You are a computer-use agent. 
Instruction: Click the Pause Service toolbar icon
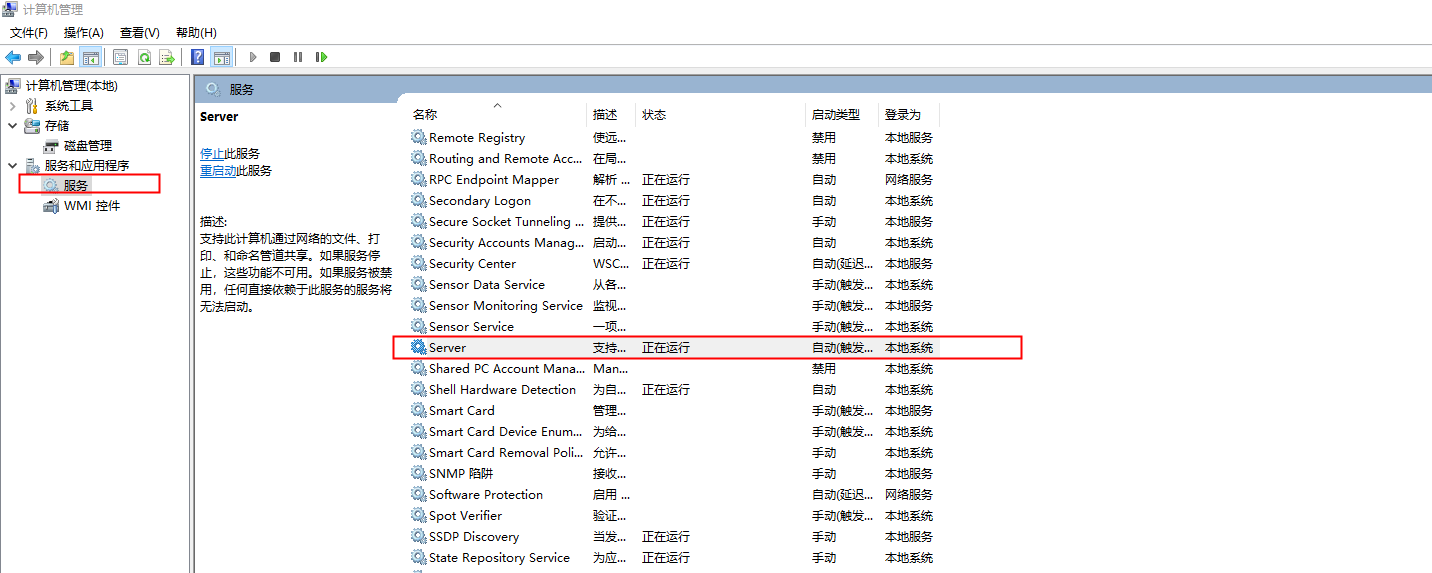[x=298, y=57]
